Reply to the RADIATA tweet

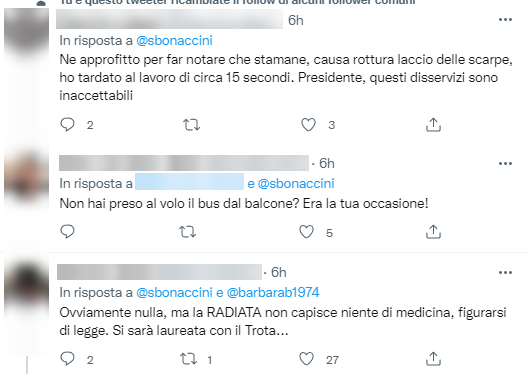coord(67,359)
